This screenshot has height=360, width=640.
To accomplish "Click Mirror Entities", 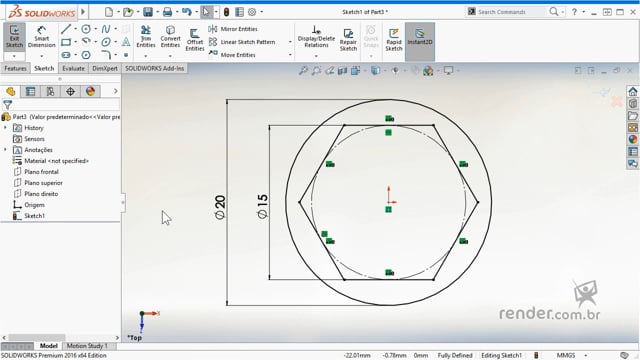I will tap(233, 29).
